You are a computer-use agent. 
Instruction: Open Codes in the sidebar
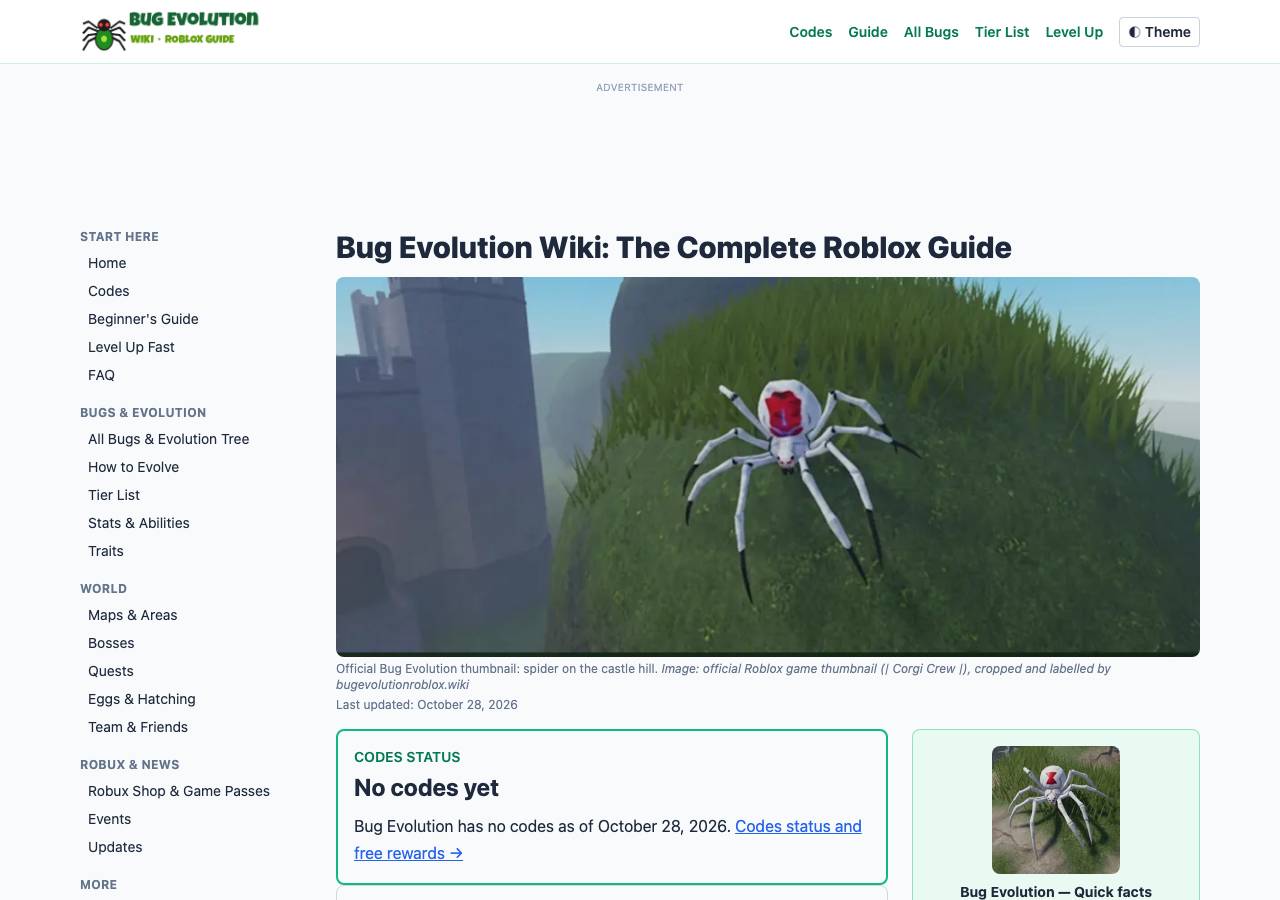coord(108,291)
